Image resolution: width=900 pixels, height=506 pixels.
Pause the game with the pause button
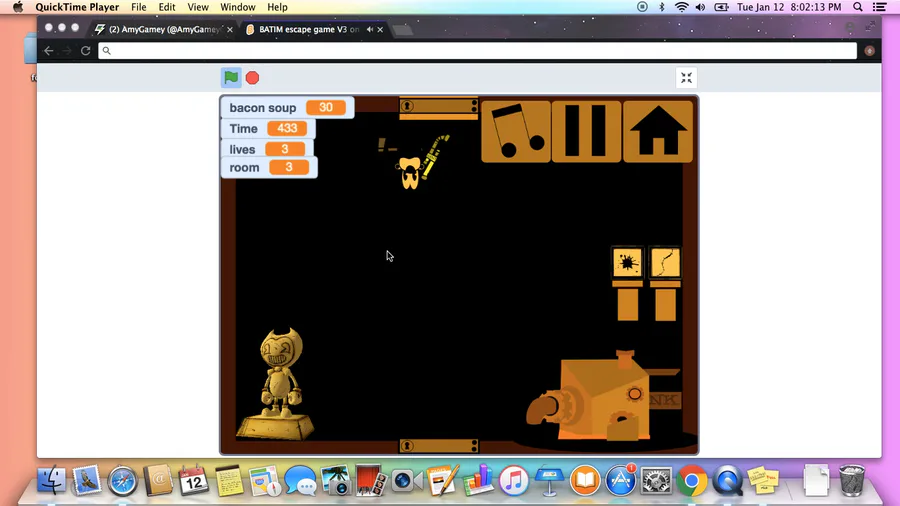pos(586,131)
